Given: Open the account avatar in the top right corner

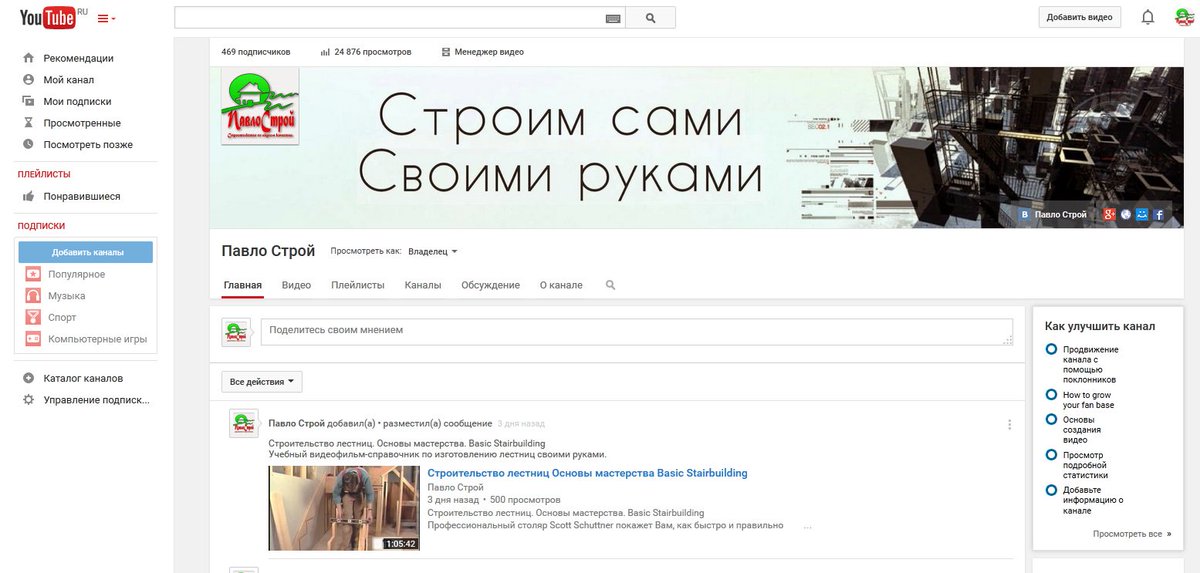Looking at the screenshot, I should 1183,17.
